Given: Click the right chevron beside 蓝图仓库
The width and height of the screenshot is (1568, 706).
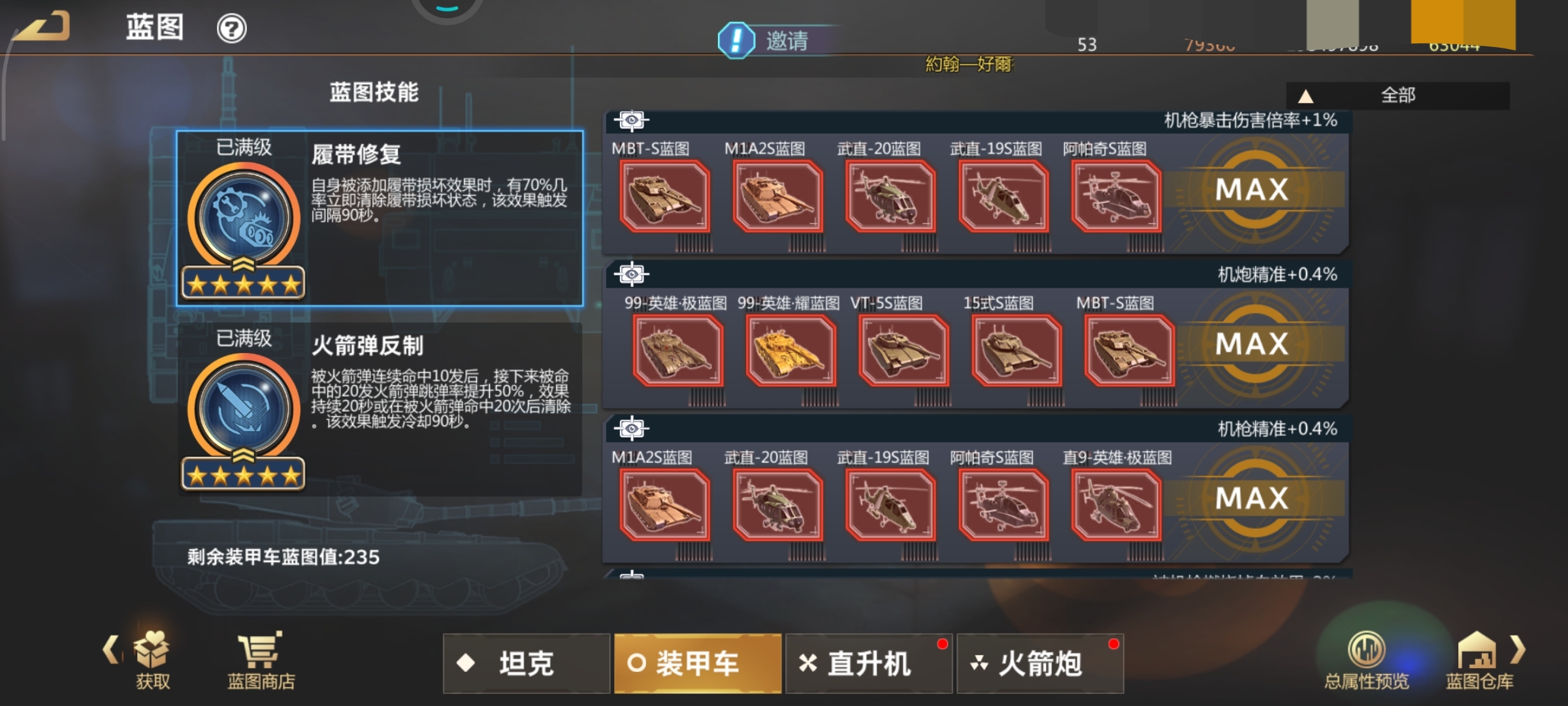Looking at the screenshot, I should [x=1518, y=650].
